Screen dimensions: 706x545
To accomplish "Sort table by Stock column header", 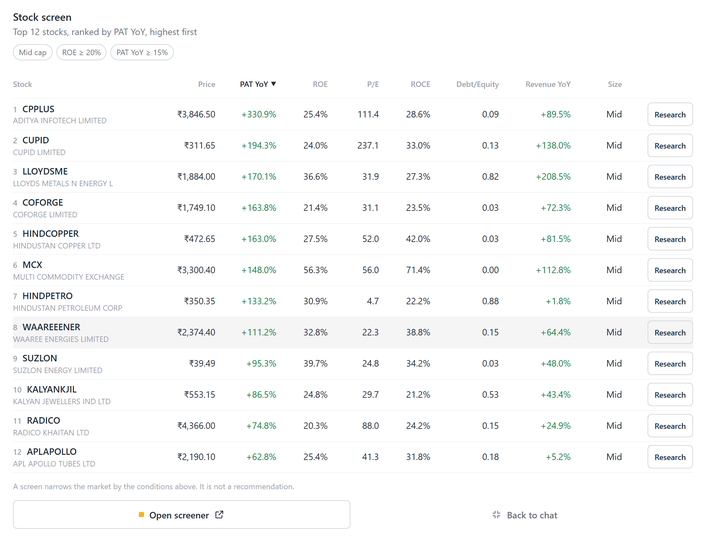I will pyautogui.click(x=23, y=84).
